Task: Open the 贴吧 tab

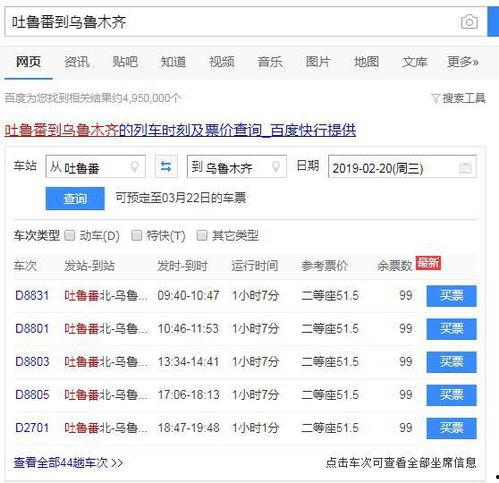Action: [125, 62]
